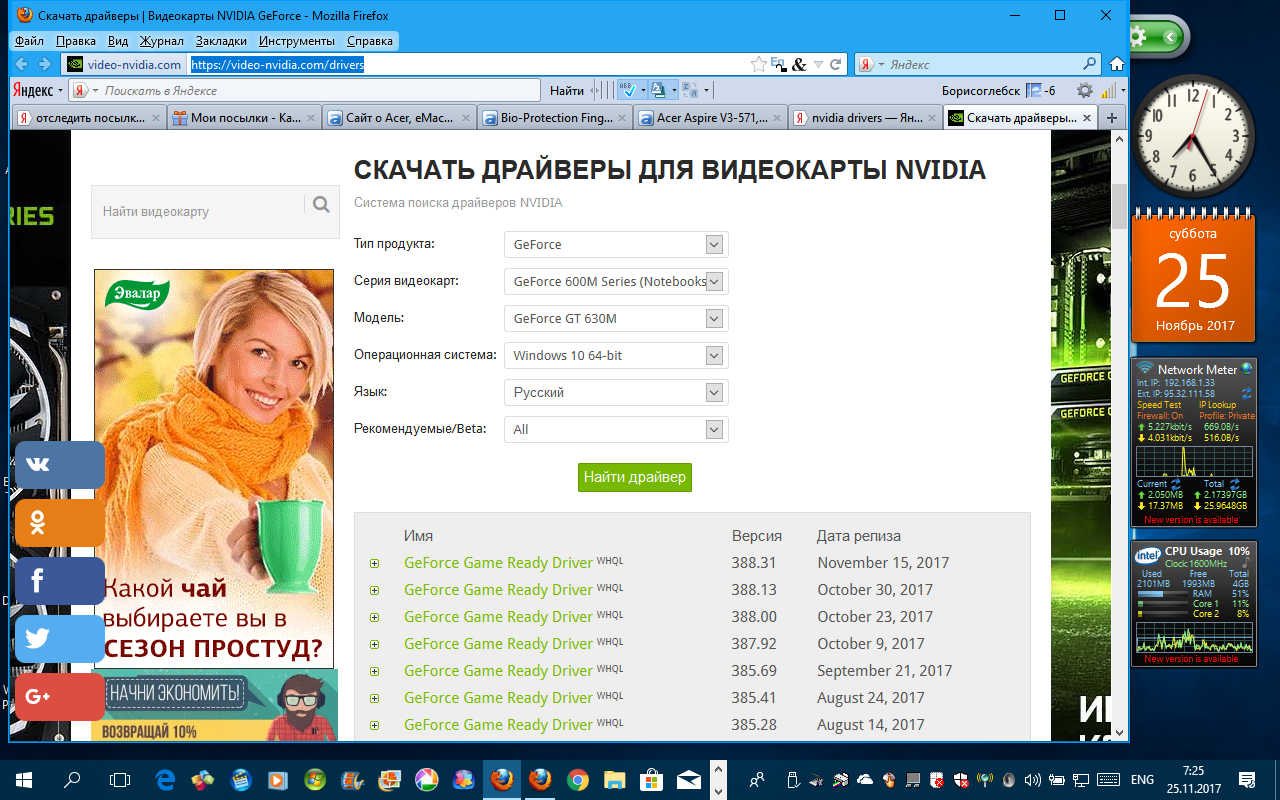Share the page on Facebook

[60, 581]
